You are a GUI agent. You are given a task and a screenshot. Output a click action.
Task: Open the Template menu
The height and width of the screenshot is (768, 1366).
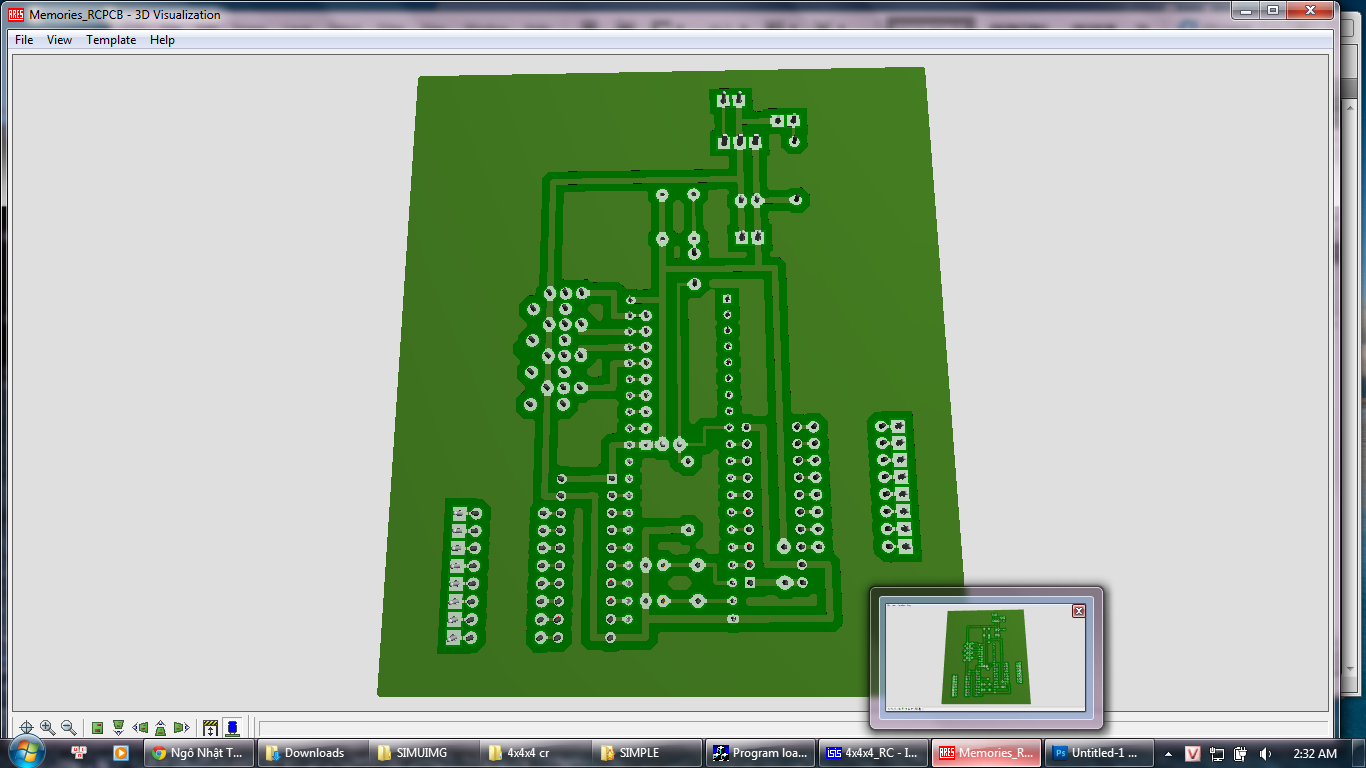click(111, 40)
